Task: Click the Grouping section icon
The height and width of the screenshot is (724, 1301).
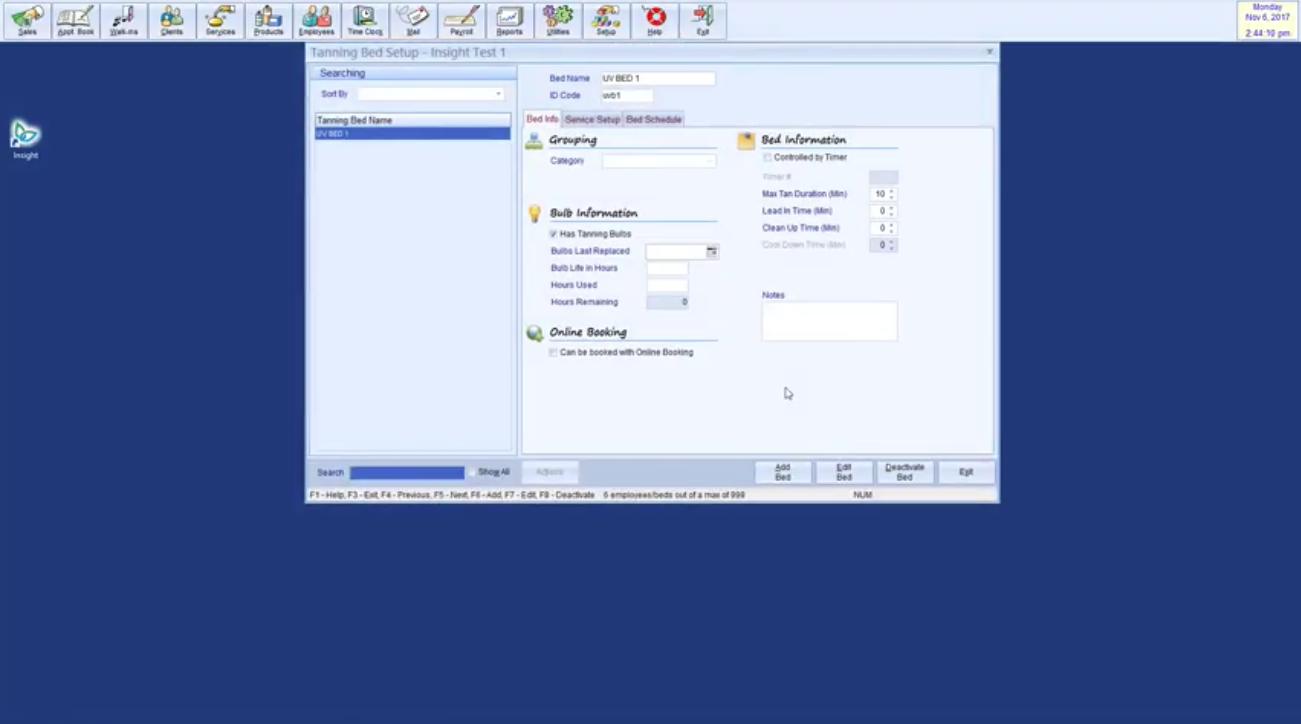Action: [x=534, y=141]
